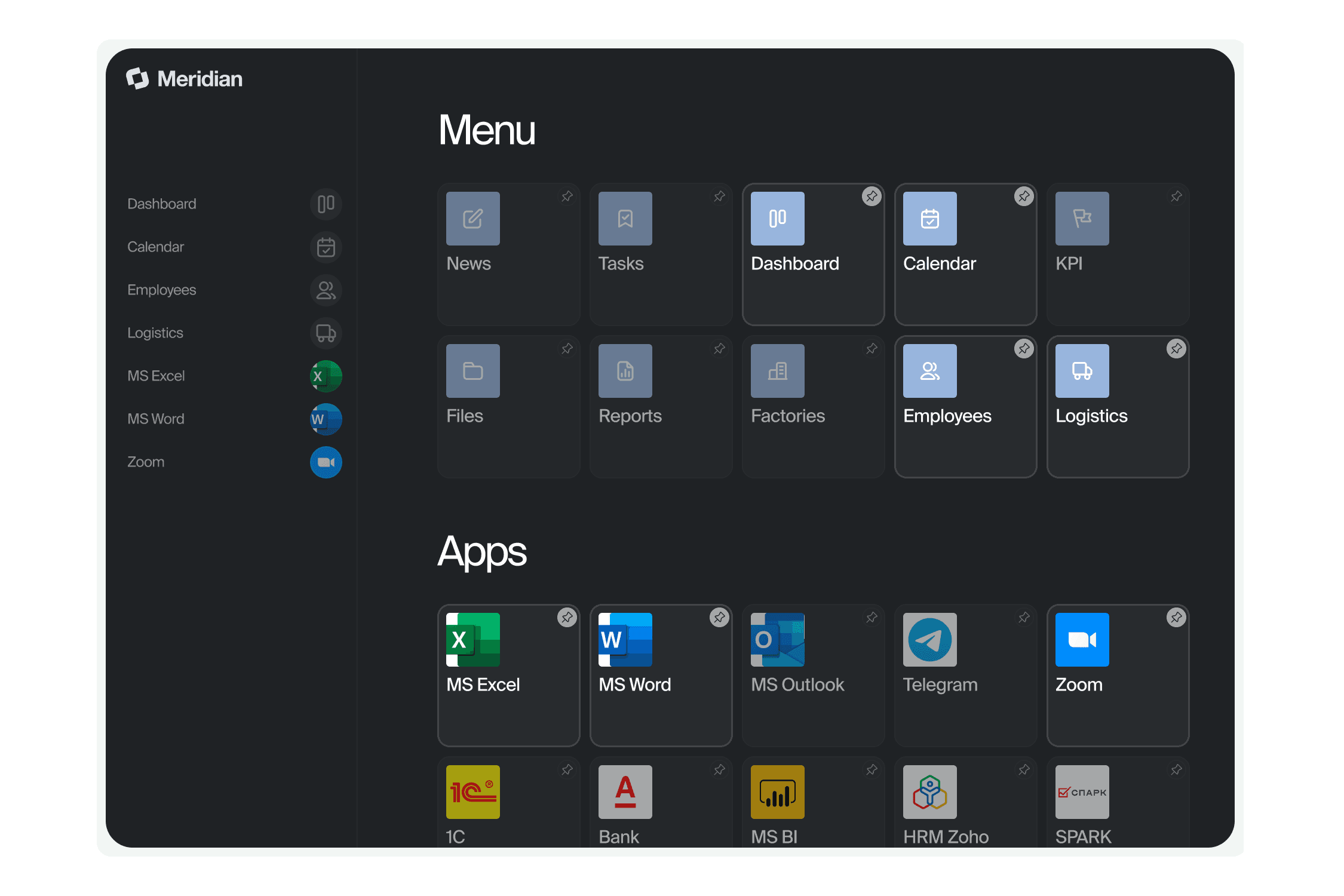
Task: Open the News tile icon
Action: click(473, 219)
